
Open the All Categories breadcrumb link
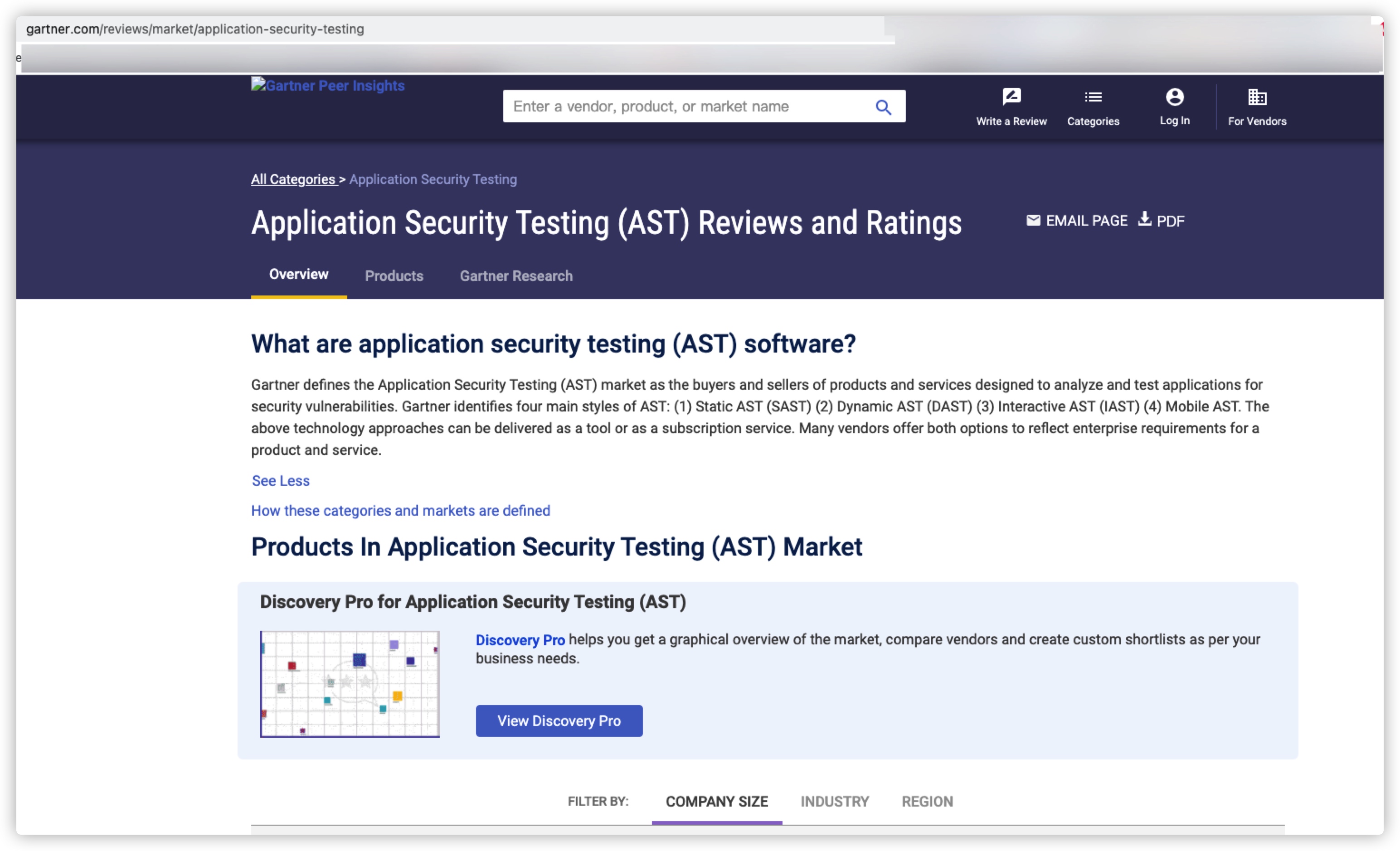point(293,179)
